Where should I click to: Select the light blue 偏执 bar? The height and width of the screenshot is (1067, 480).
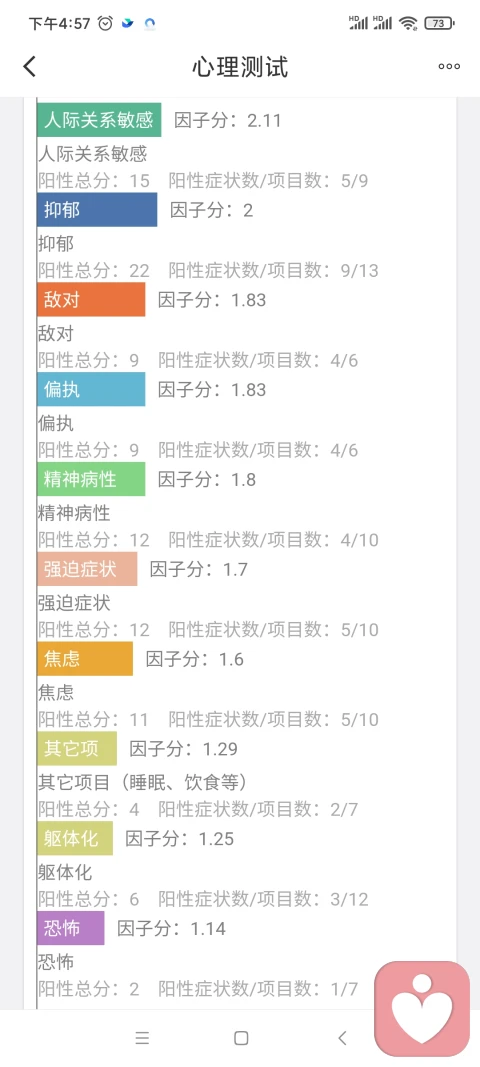[91, 389]
